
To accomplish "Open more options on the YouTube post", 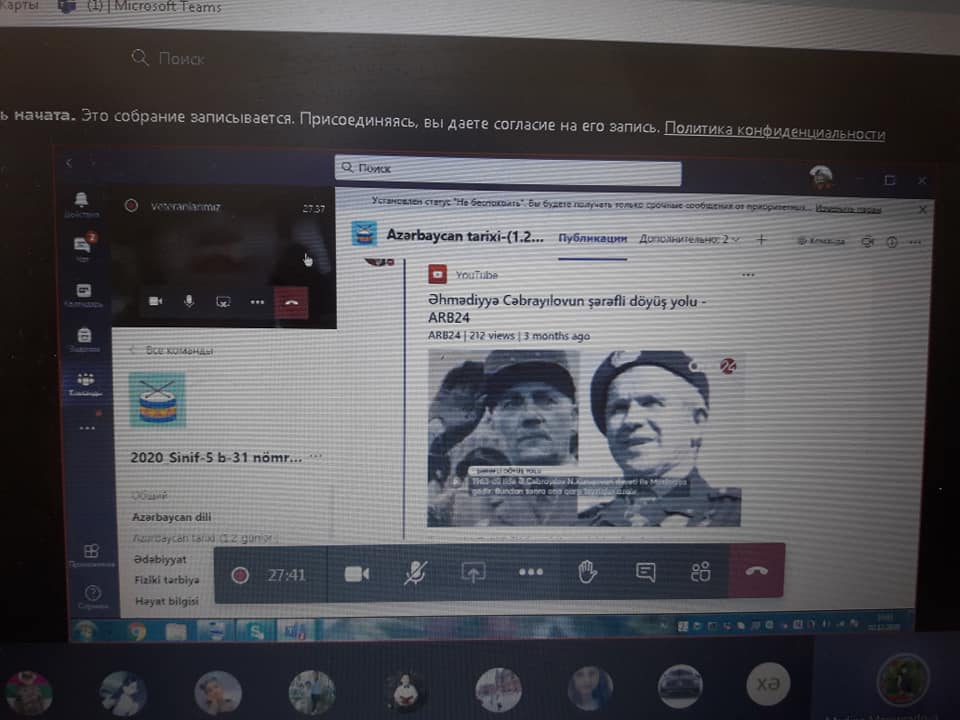I will pos(748,275).
